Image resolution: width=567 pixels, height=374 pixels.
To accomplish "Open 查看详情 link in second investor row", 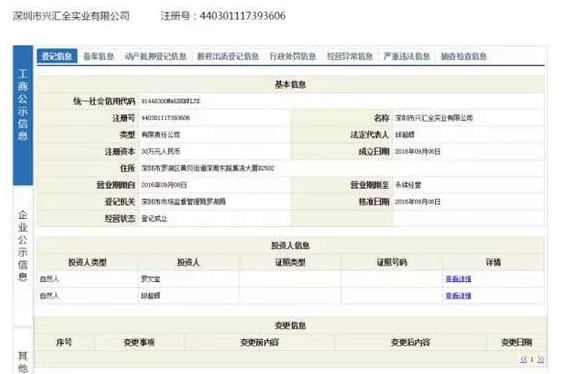I will click(x=458, y=296).
